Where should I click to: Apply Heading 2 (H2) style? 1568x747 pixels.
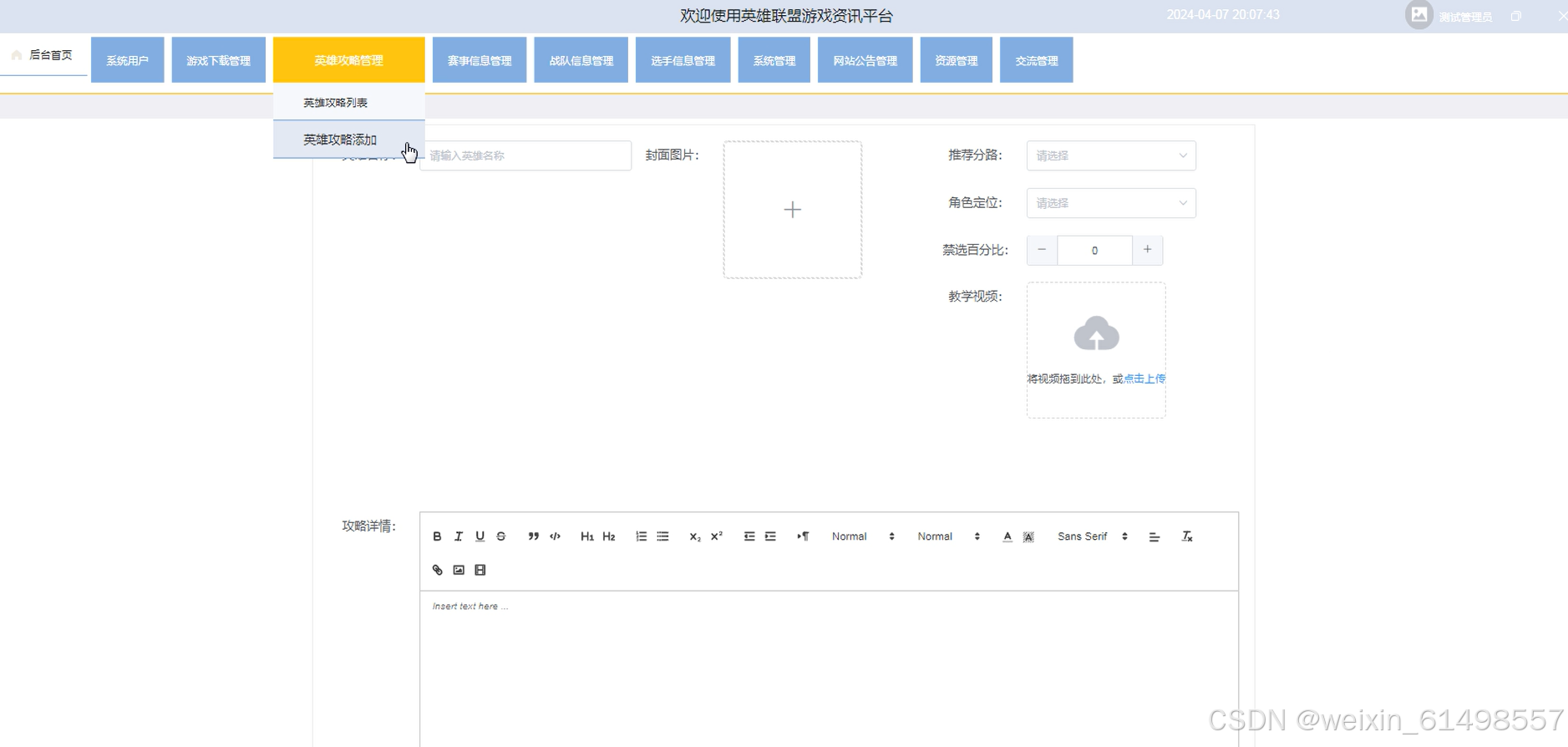click(x=609, y=536)
